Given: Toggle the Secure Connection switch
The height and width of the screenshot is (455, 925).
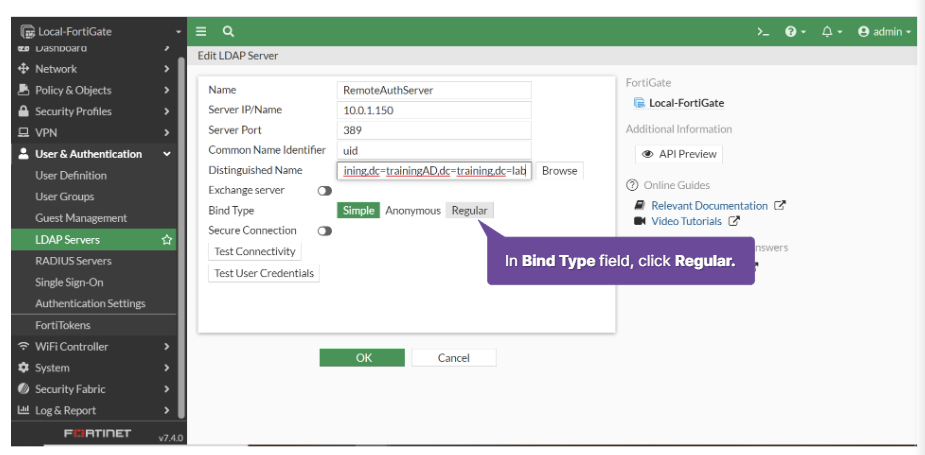Looking at the screenshot, I should click(x=324, y=231).
